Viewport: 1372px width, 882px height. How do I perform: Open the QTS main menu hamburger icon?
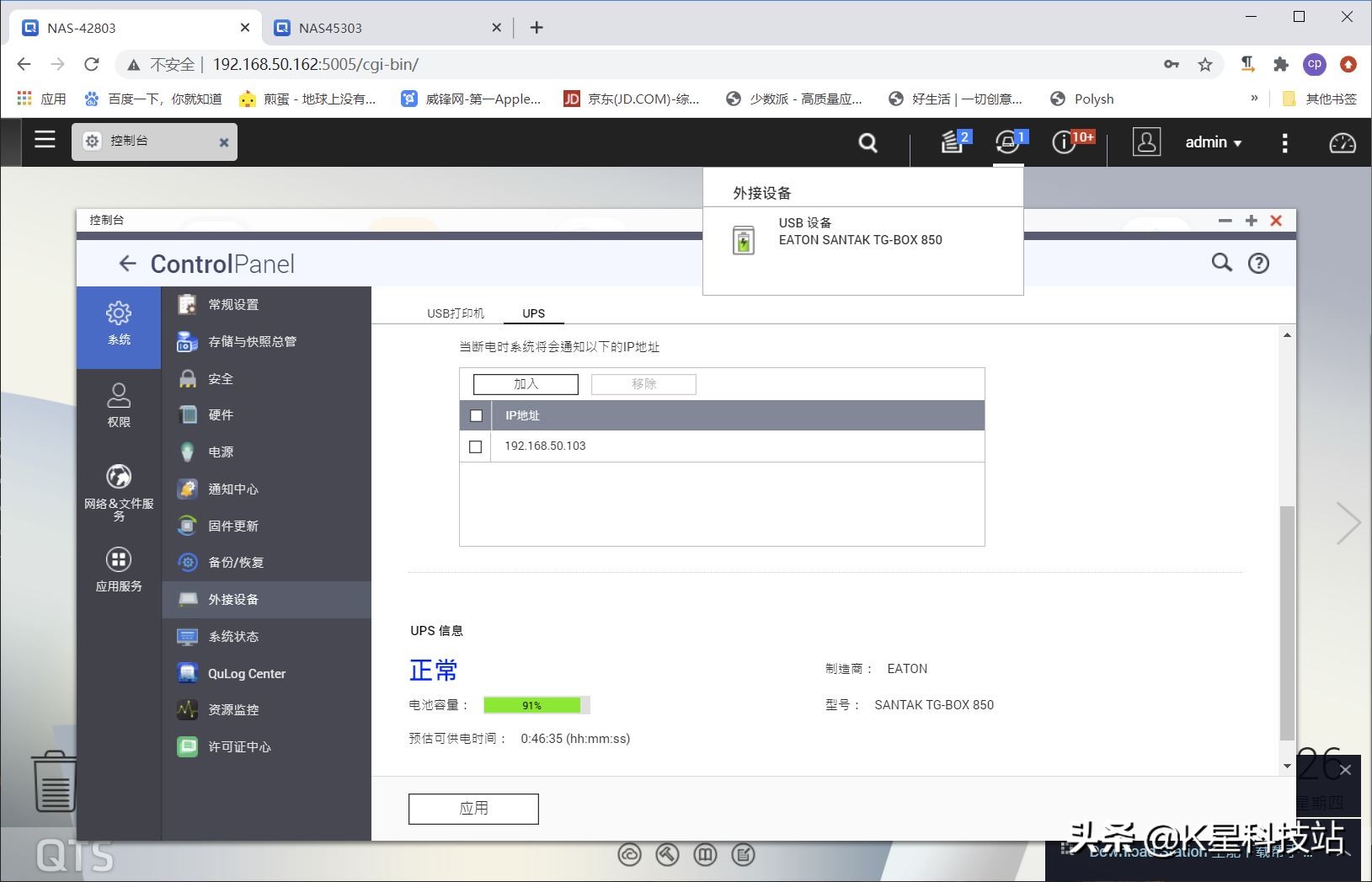[x=45, y=140]
